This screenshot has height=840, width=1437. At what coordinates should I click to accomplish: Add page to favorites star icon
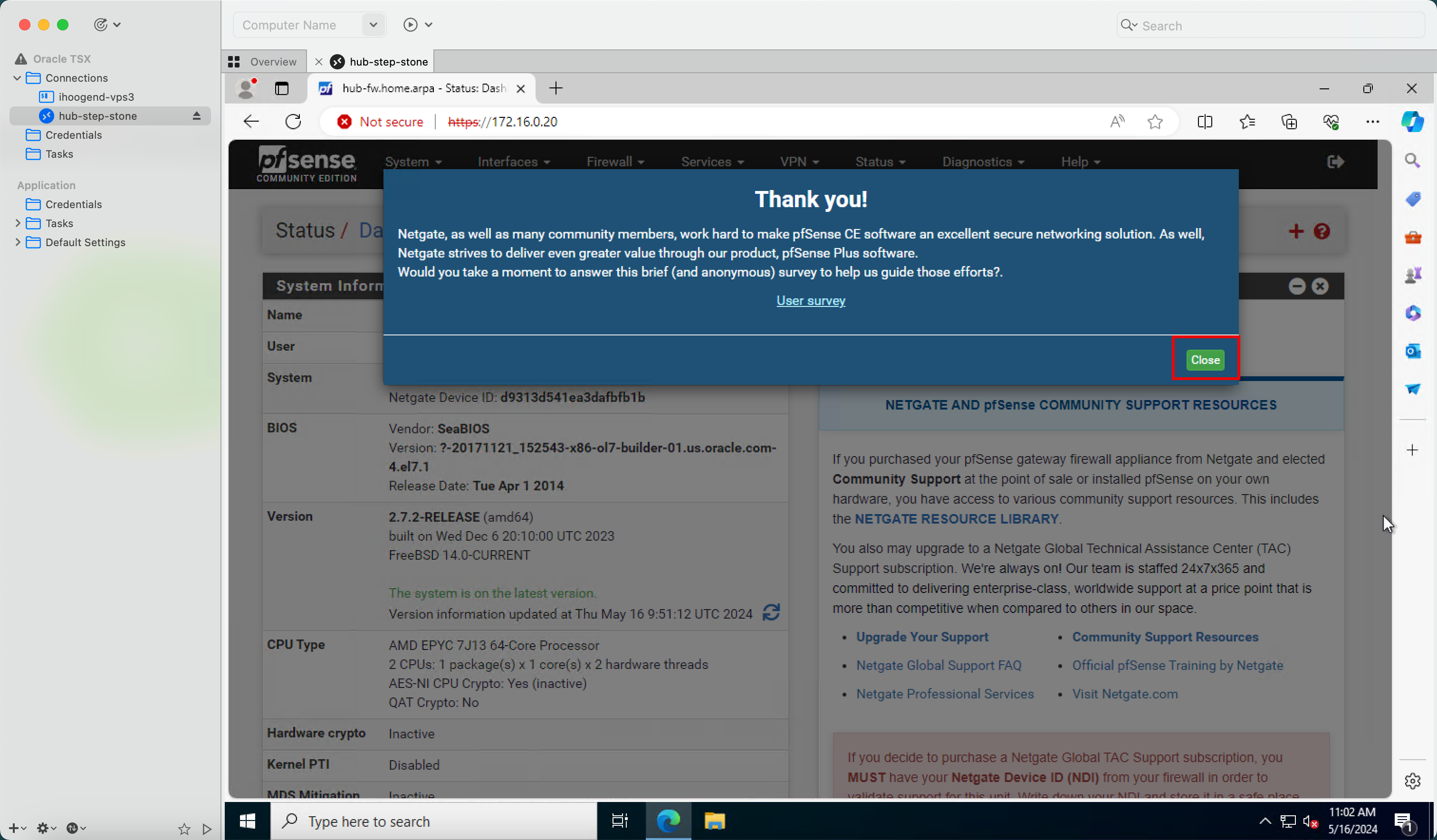point(1155,122)
